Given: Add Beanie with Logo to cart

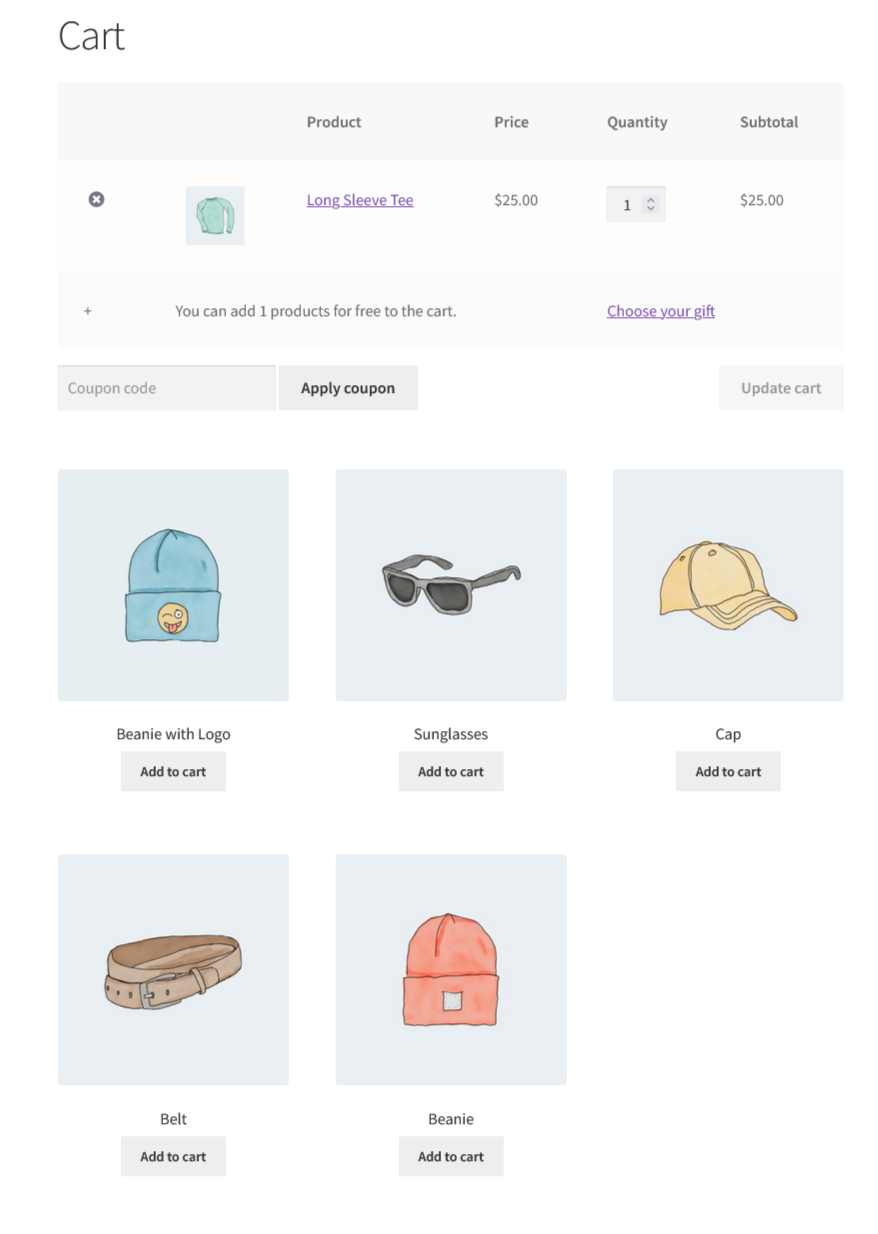Looking at the screenshot, I should click(173, 772).
